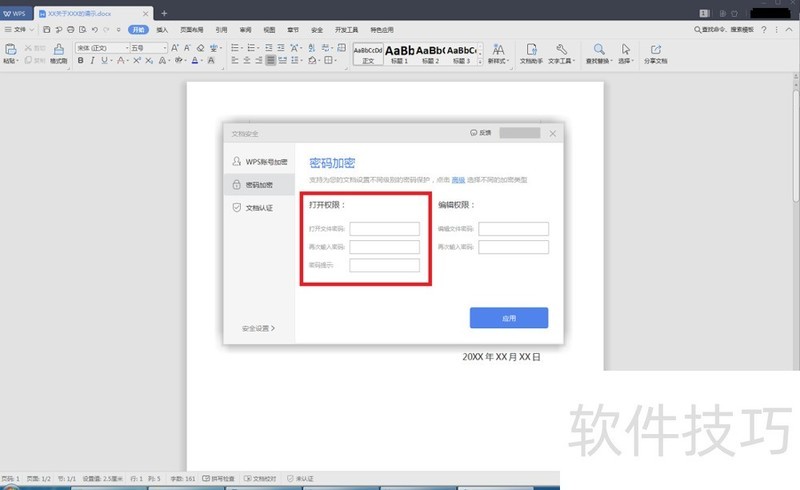Click the Bulleted list icon
The height and width of the screenshot is (490, 800).
pos(235,48)
